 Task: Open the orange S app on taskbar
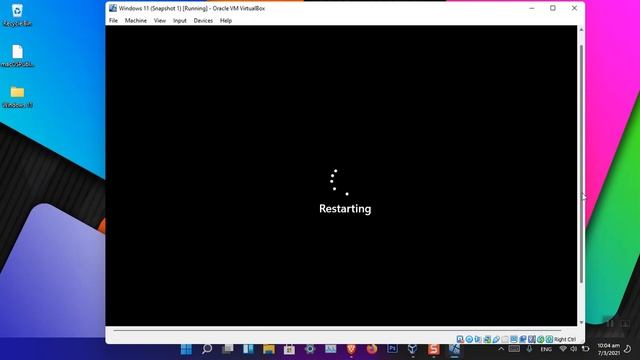pos(433,349)
